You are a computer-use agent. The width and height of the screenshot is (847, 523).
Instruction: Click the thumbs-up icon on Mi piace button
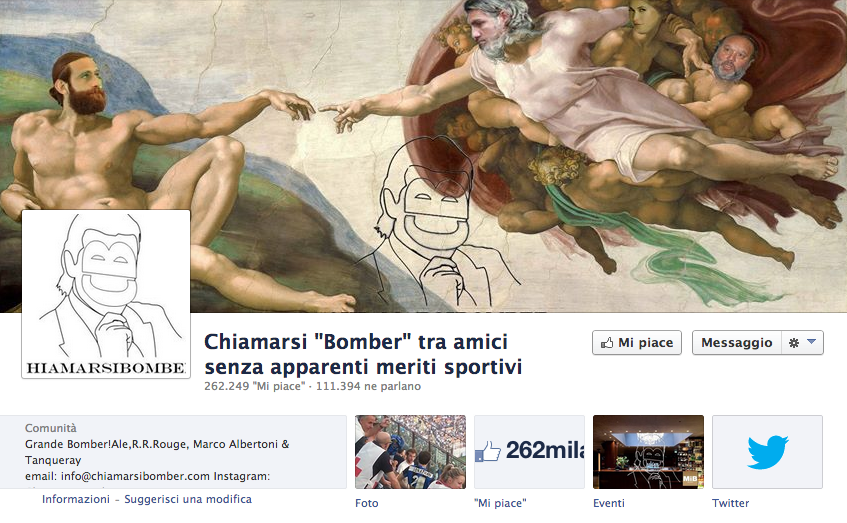607,343
